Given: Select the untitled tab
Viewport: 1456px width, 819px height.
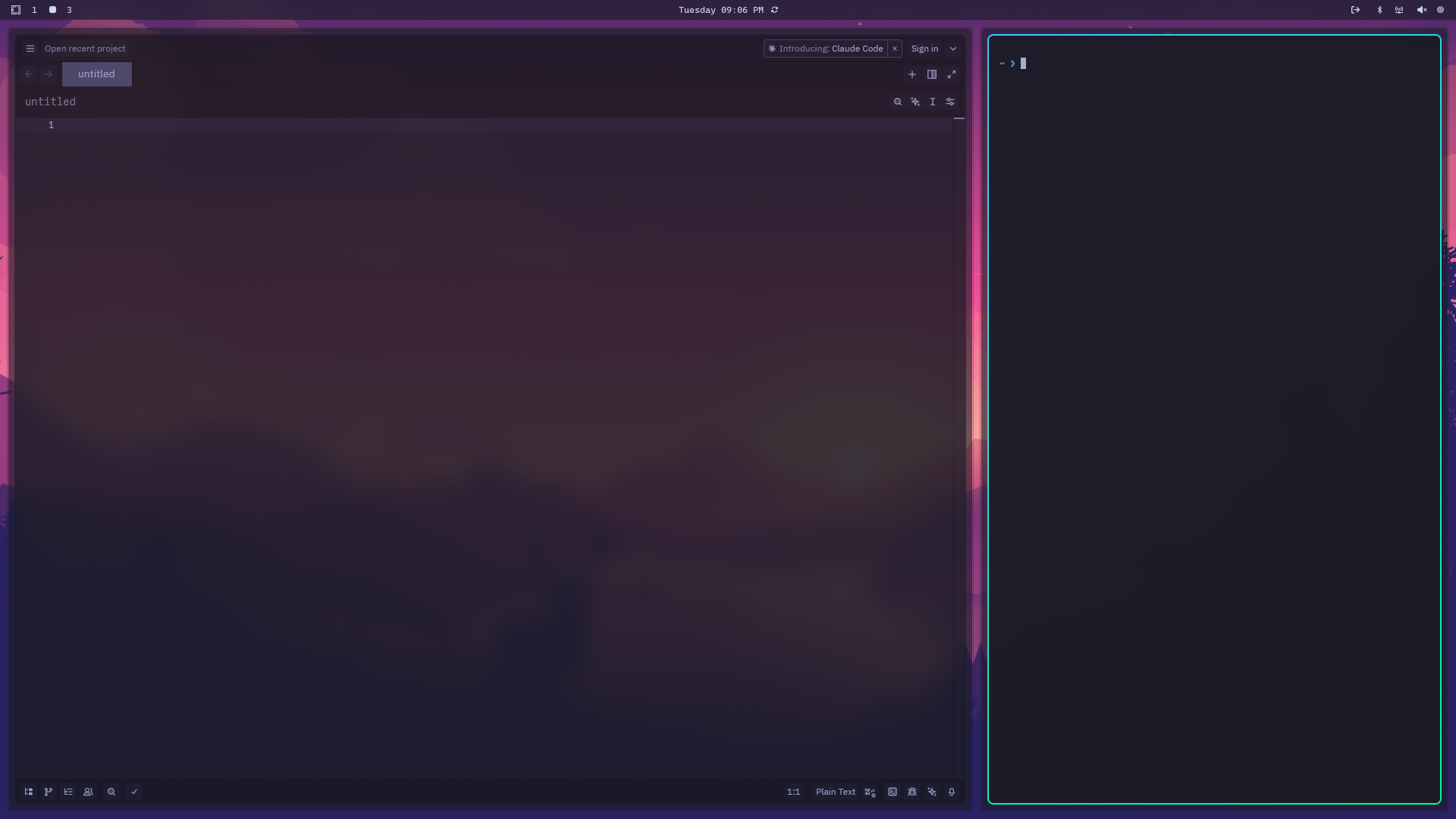Looking at the screenshot, I should point(96,74).
